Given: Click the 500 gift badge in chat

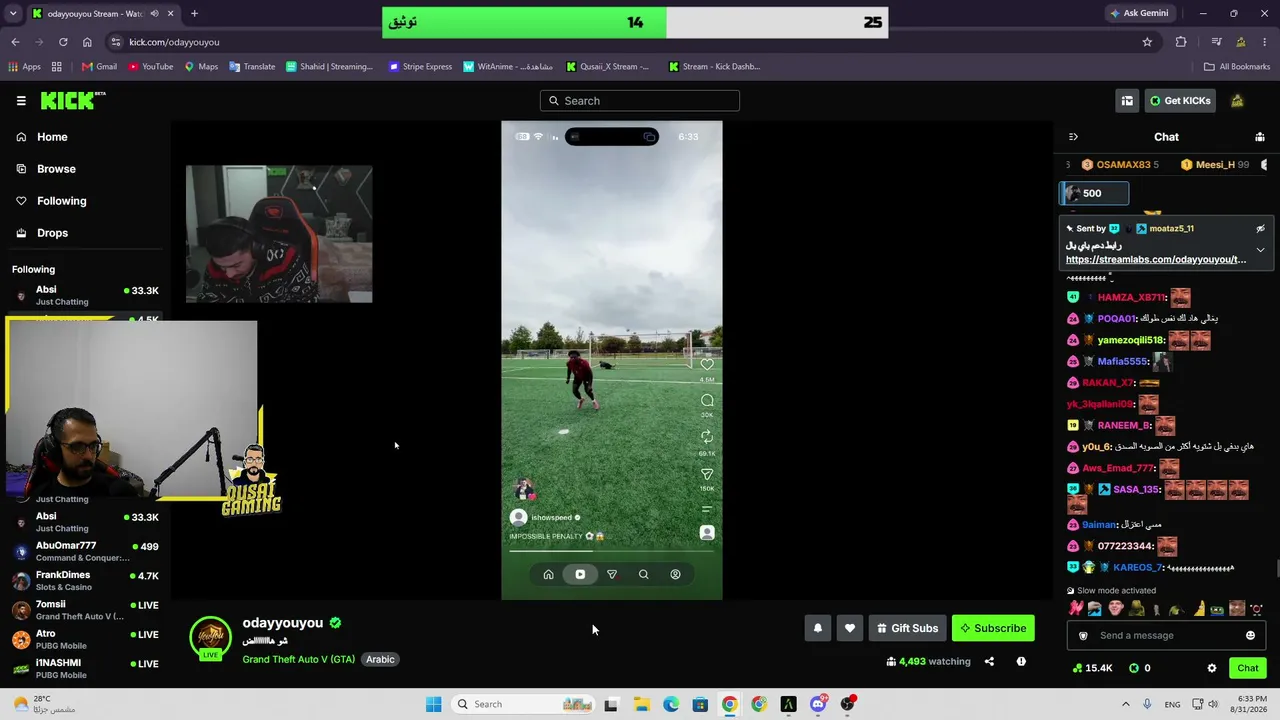Looking at the screenshot, I should click(1095, 193).
